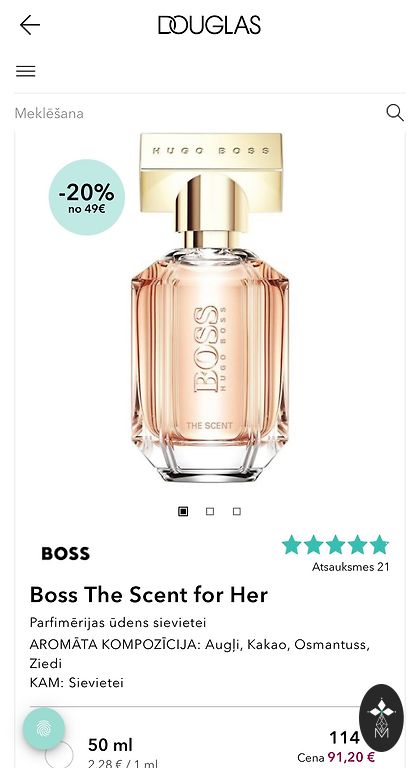This screenshot has width=420, height=768.
Task: Select the 50 ml size radio button
Action: (x=59, y=754)
